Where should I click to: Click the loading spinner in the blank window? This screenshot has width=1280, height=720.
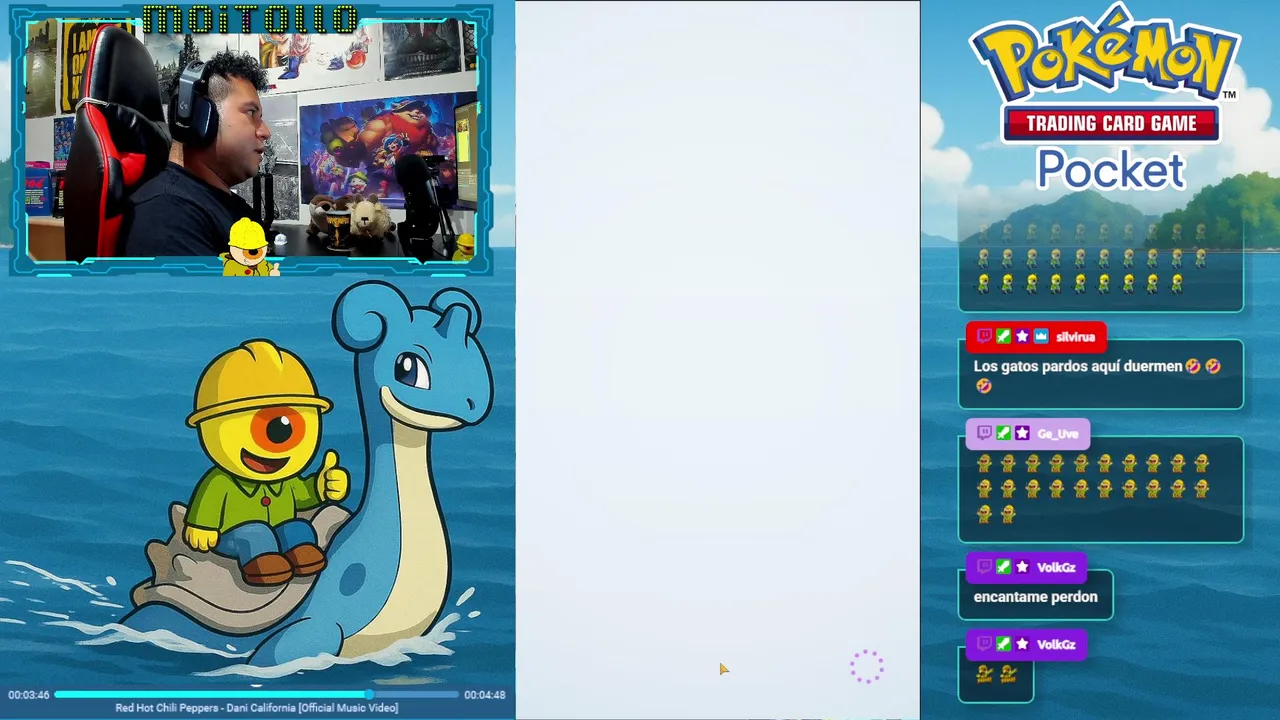point(867,667)
